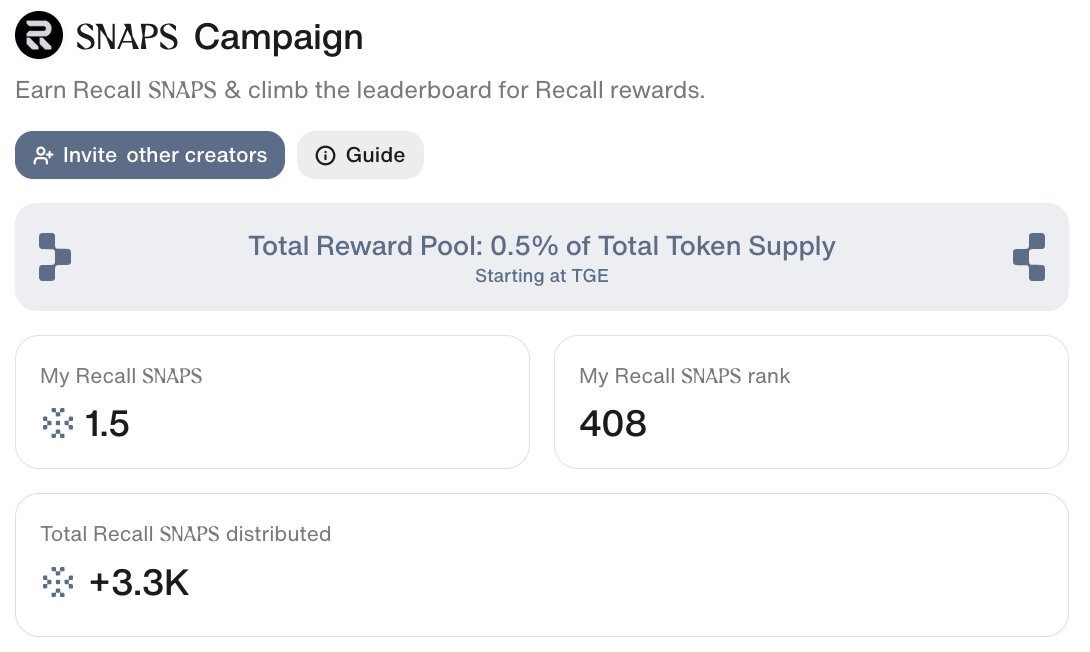Screen dimensions: 1090x652
Task: Click the Starting at TGE subtitle
Action: click(542, 276)
